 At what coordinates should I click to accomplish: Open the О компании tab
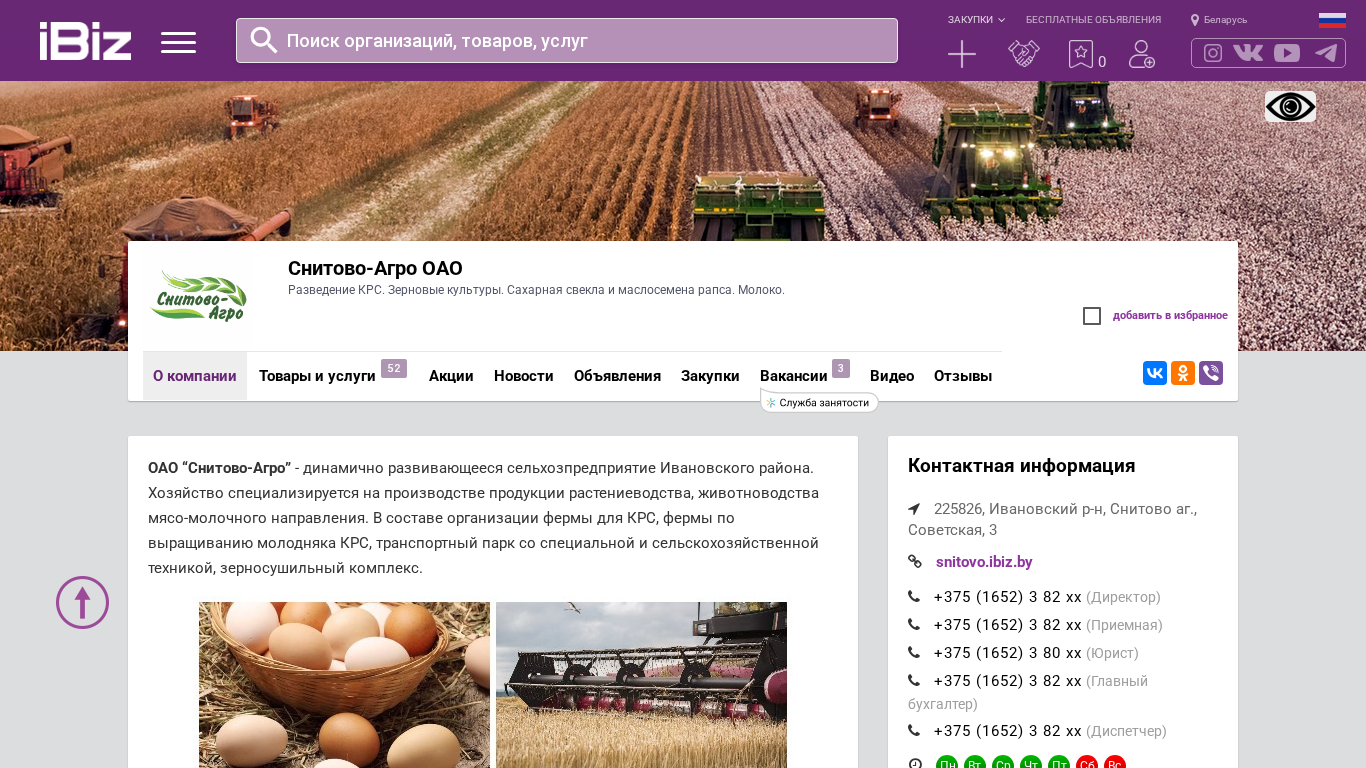tap(195, 376)
